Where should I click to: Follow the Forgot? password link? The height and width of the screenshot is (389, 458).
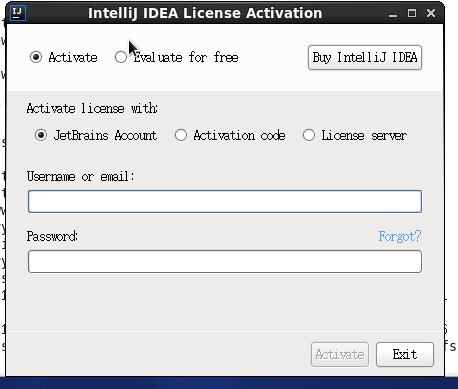point(400,236)
